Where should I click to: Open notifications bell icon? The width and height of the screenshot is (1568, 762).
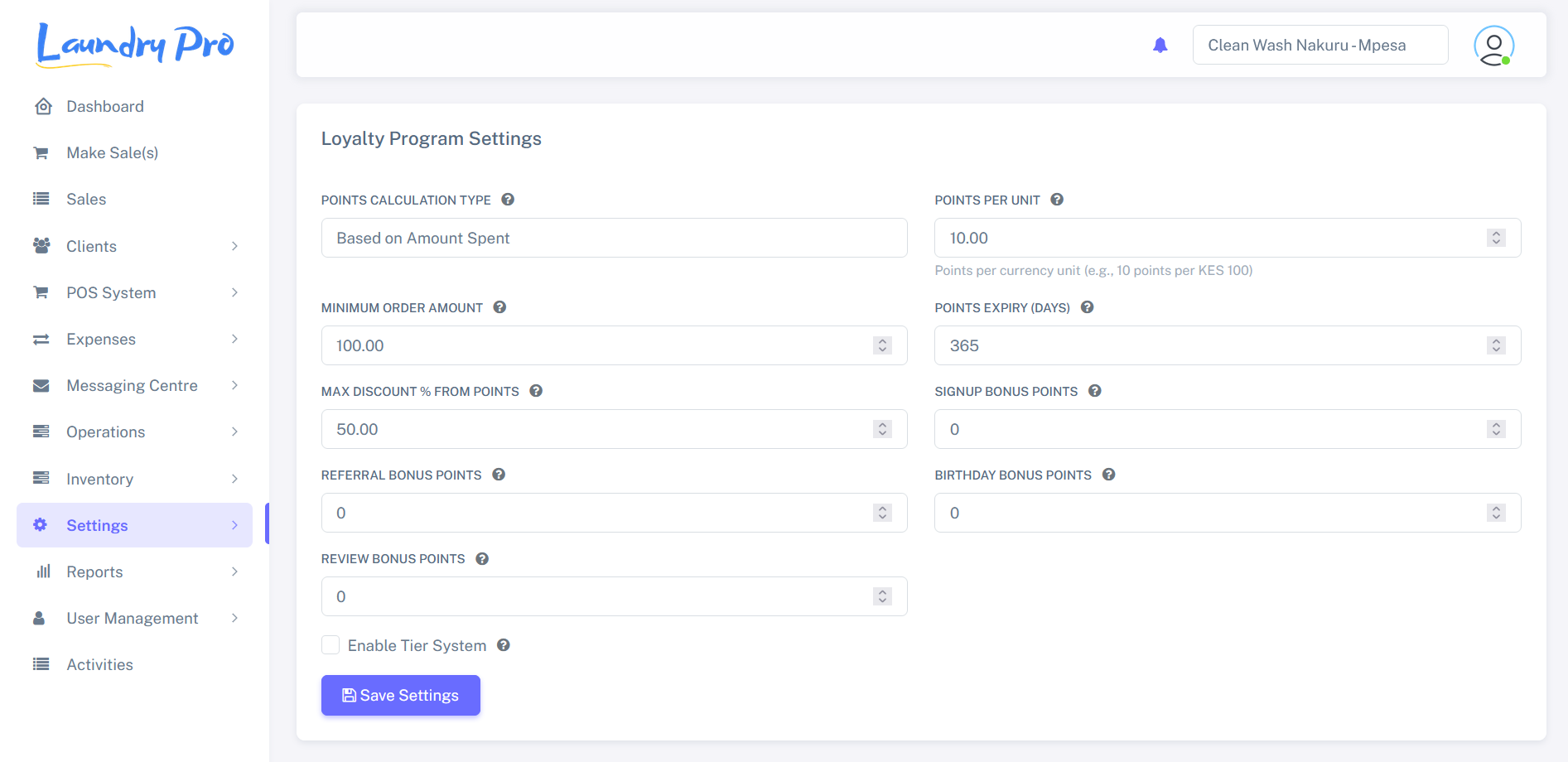click(x=1160, y=45)
